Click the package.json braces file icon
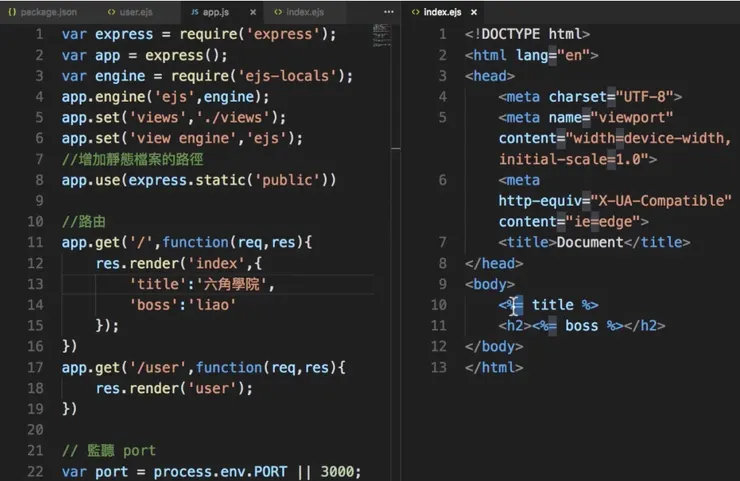Viewport: 740px width, 481px height. (12, 12)
